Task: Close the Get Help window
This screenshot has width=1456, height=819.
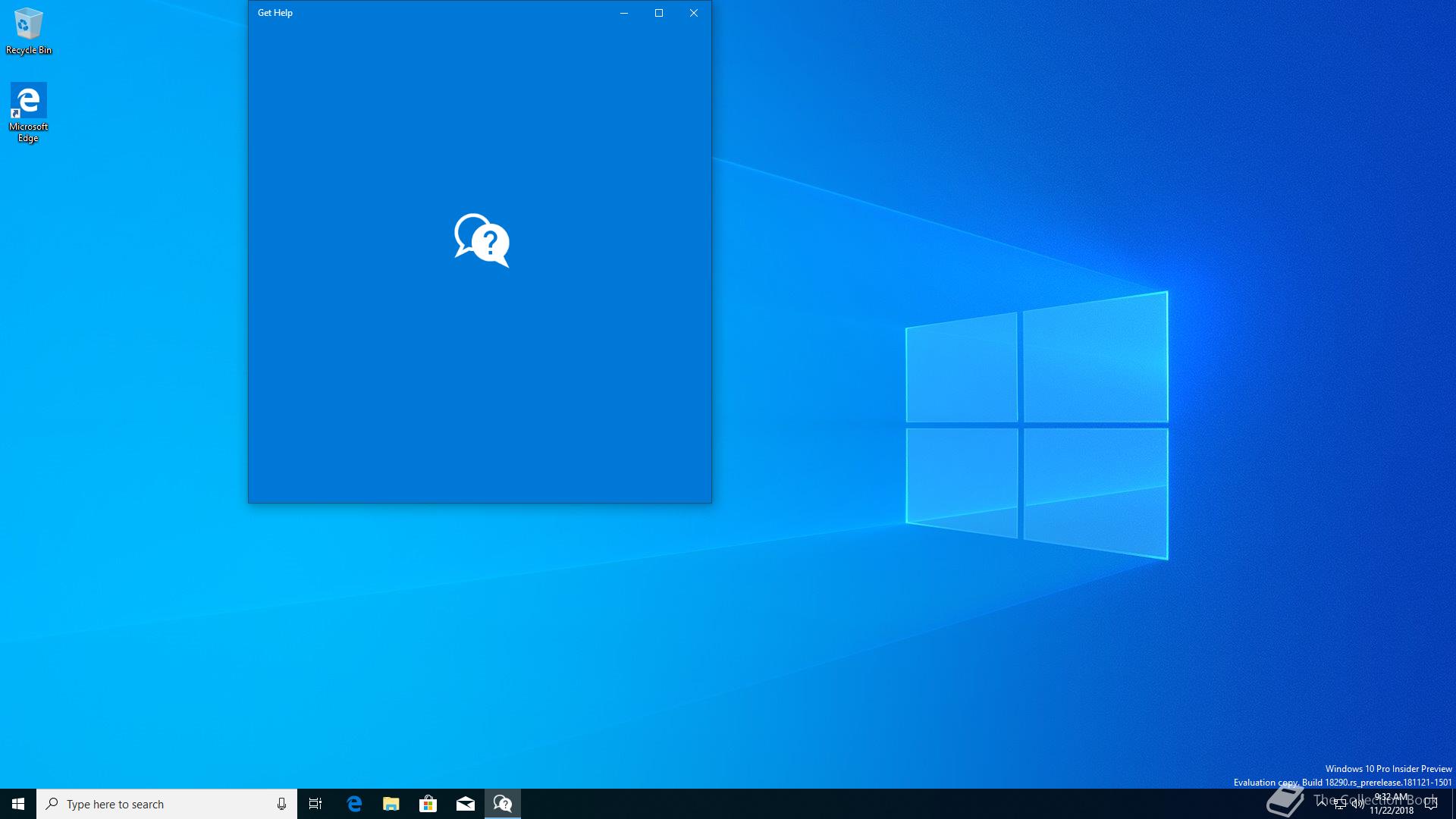Action: (x=694, y=13)
